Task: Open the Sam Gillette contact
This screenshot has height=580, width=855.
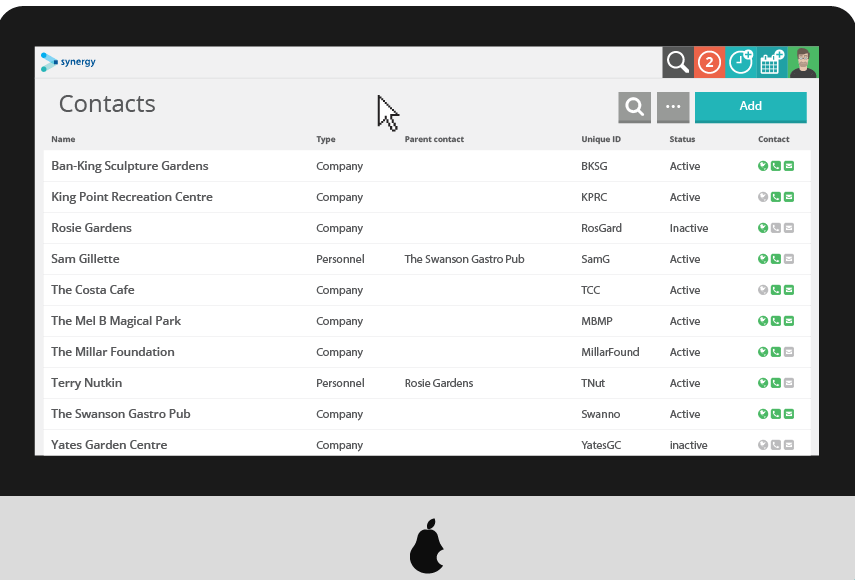Action: pos(85,259)
